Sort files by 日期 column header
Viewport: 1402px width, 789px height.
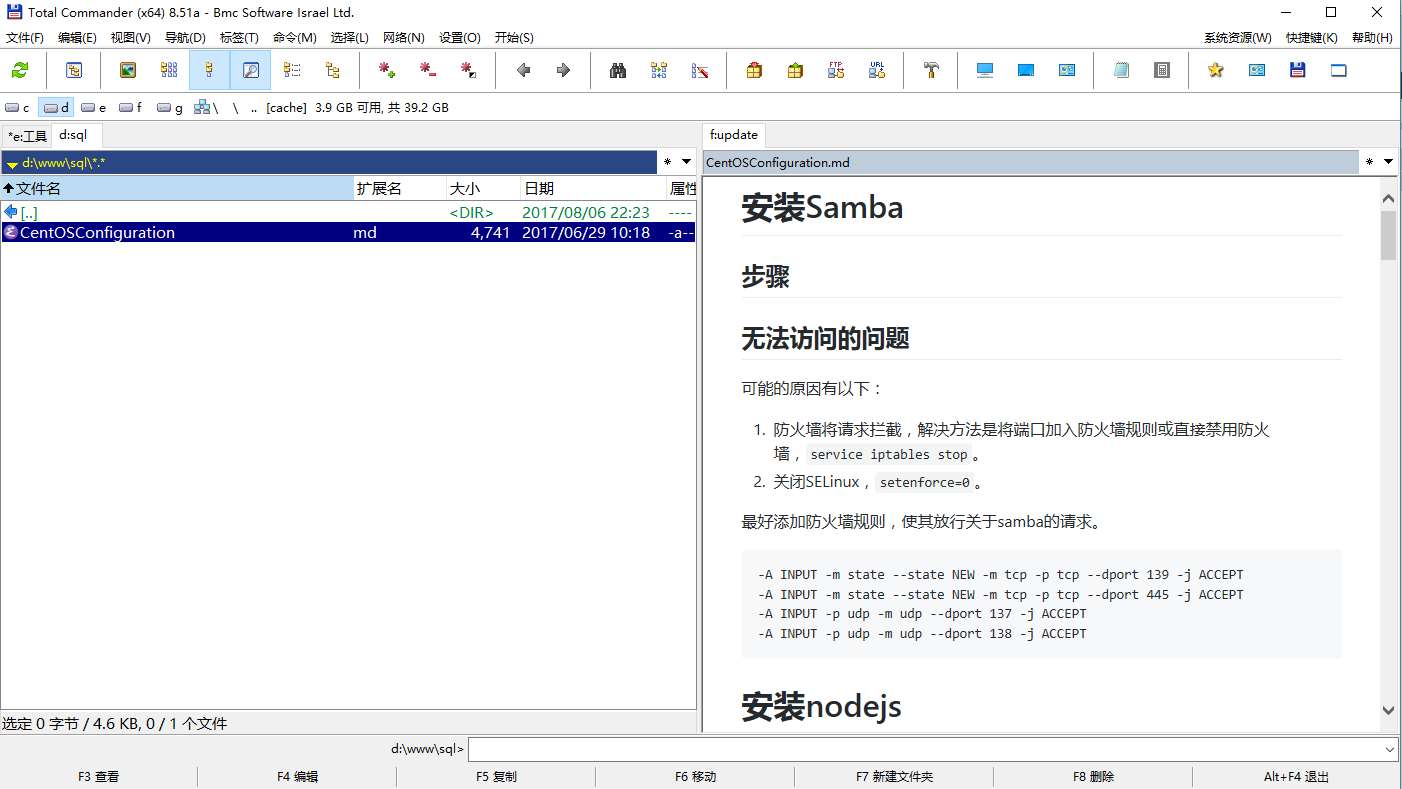click(x=594, y=188)
